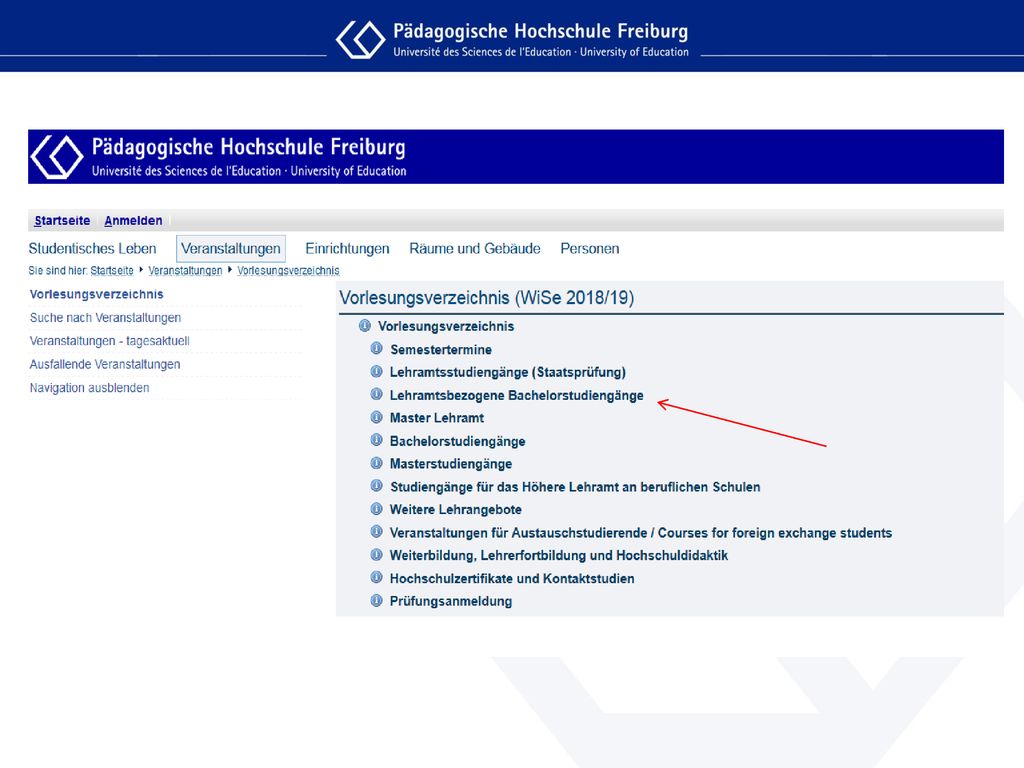Open Weitere Lehrangebote entry

pyautogui.click(x=455, y=510)
